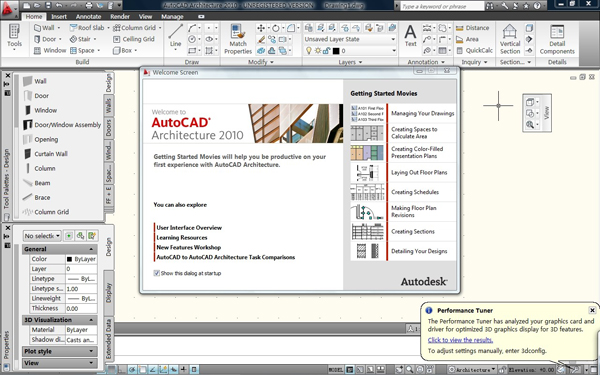Pick Brace in tool palette
This screenshot has width=600, height=375.
click(x=36, y=197)
